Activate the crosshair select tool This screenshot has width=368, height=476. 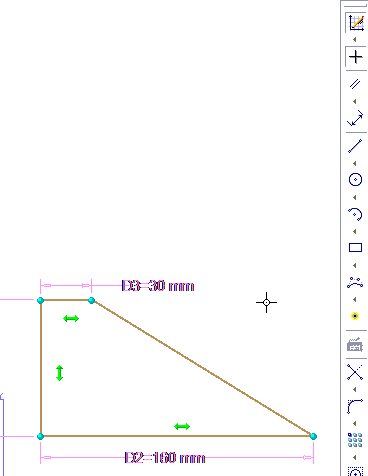tap(356, 57)
